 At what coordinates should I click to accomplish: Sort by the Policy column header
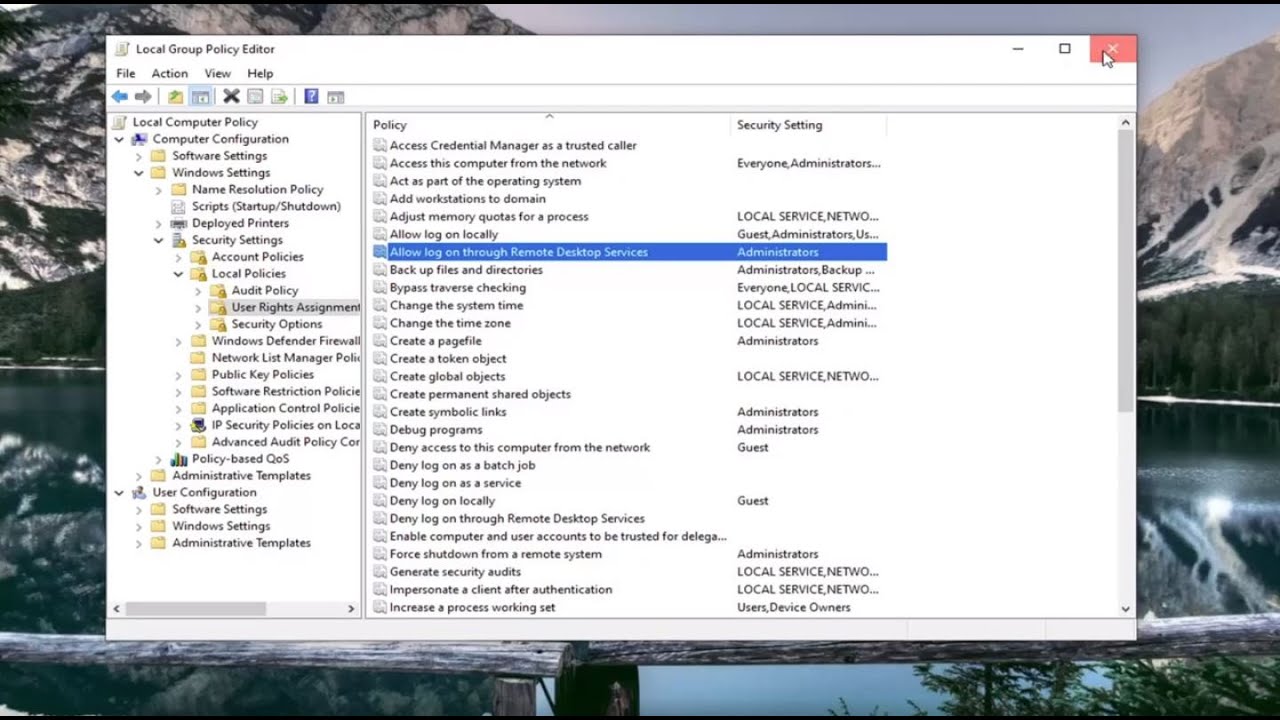tap(548, 125)
